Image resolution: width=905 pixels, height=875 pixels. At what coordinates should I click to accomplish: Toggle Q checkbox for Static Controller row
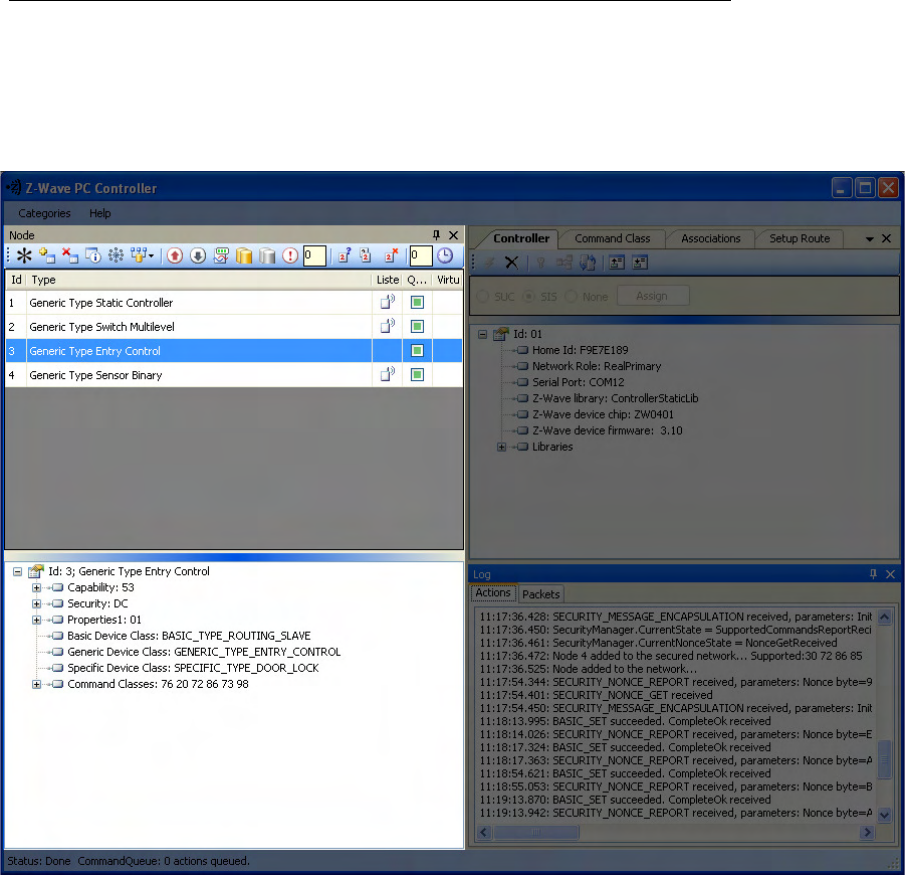(417, 302)
